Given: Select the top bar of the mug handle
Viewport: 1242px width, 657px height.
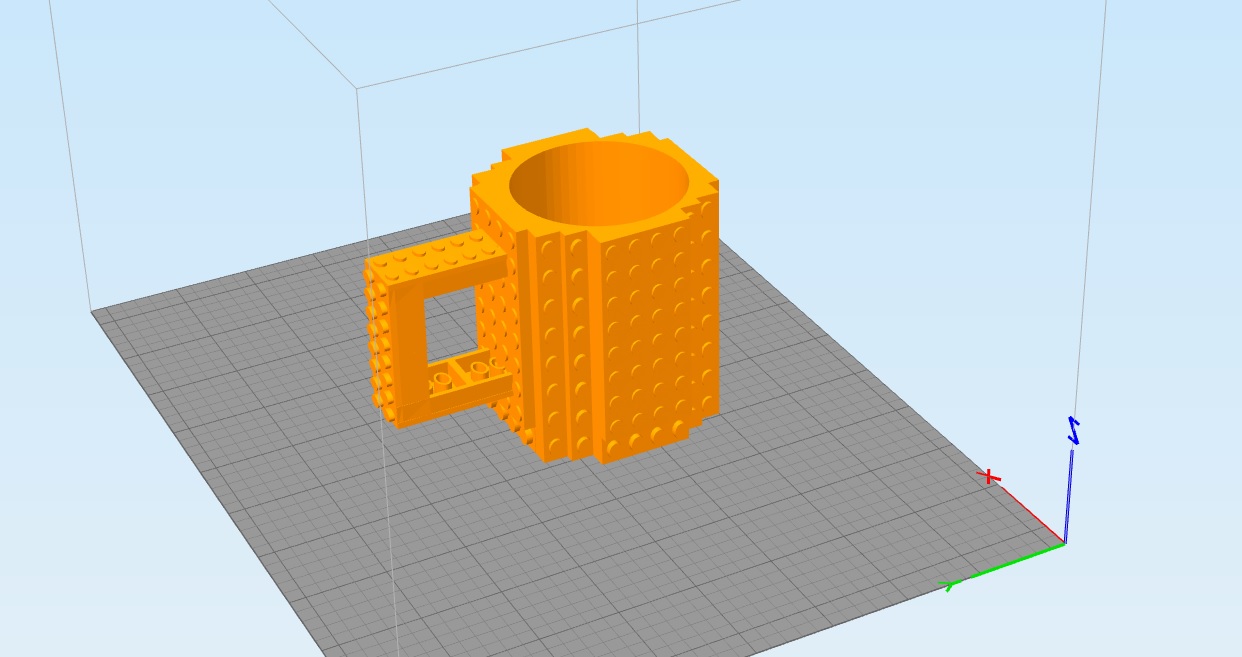Looking at the screenshot, I should pyautogui.click(x=438, y=262).
